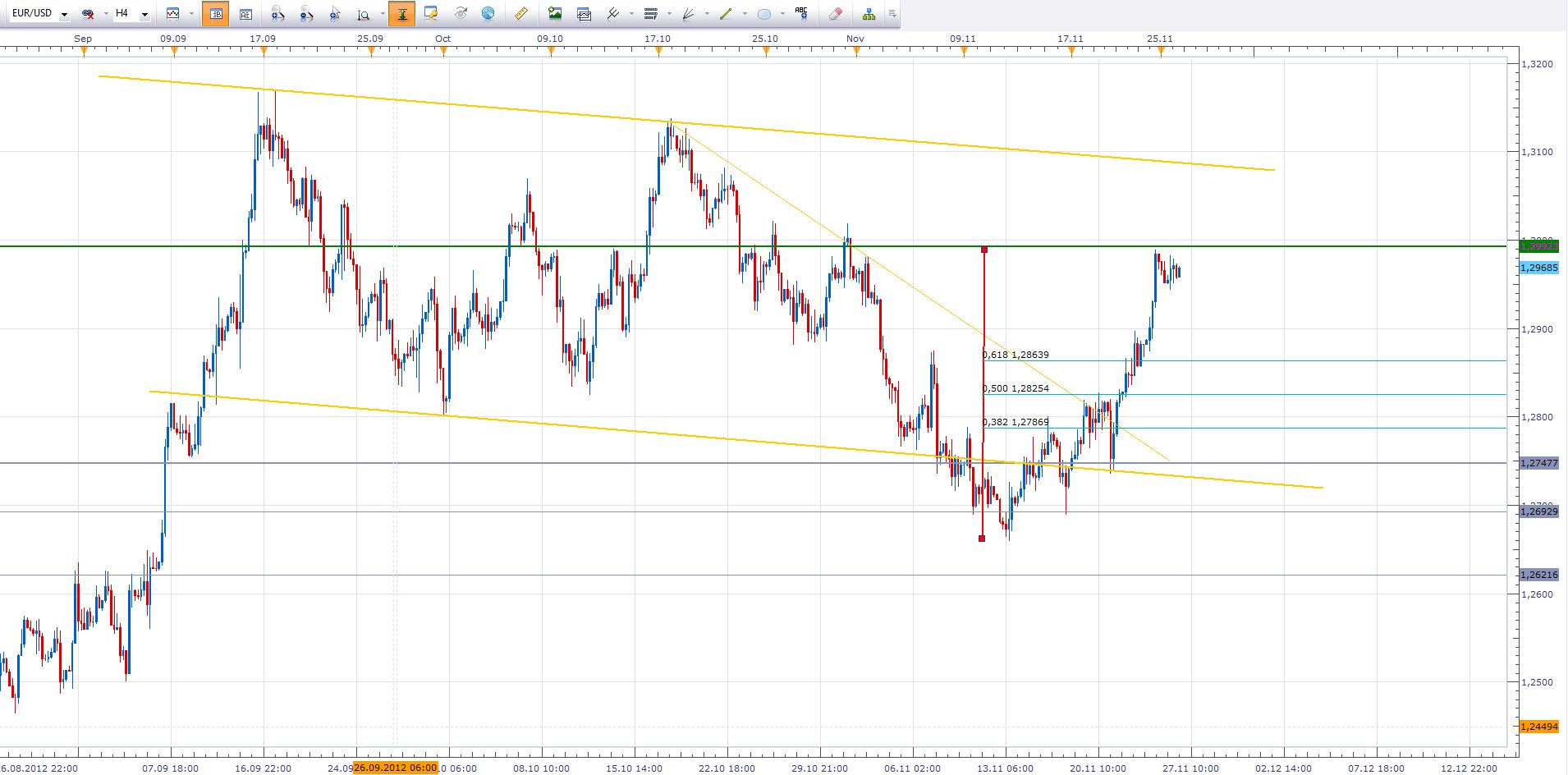Click the ABC text label tool

pos(801,13)
